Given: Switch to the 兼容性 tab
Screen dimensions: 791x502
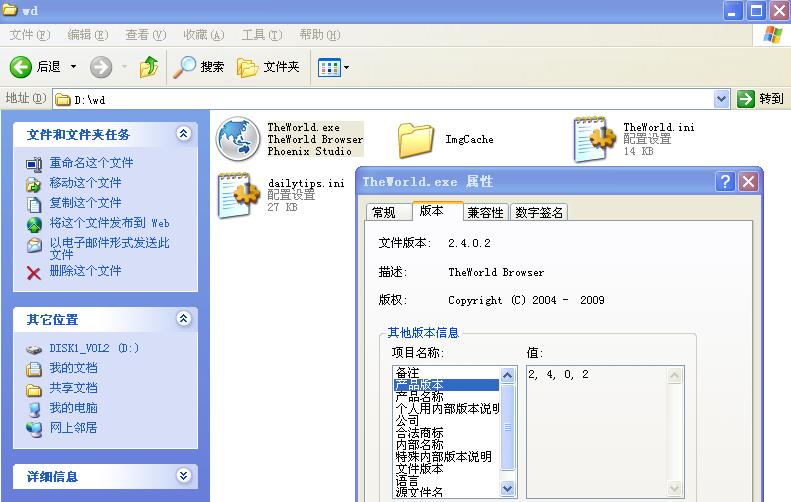Looking at the screenshot, I should [485, 212].
